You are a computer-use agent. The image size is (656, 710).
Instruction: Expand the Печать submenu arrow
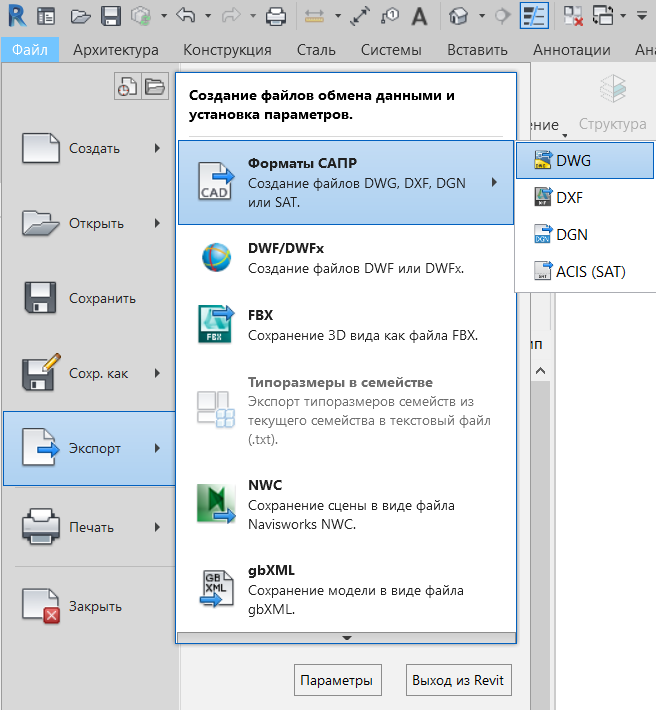tap(157, 527)
